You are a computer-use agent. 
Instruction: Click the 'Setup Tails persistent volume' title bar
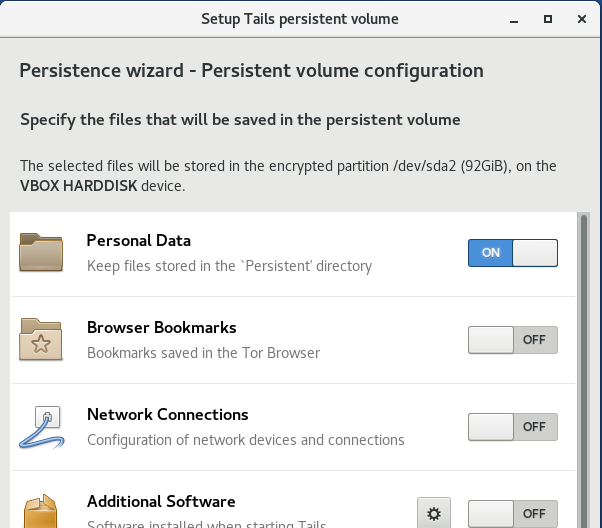point(300,18)
